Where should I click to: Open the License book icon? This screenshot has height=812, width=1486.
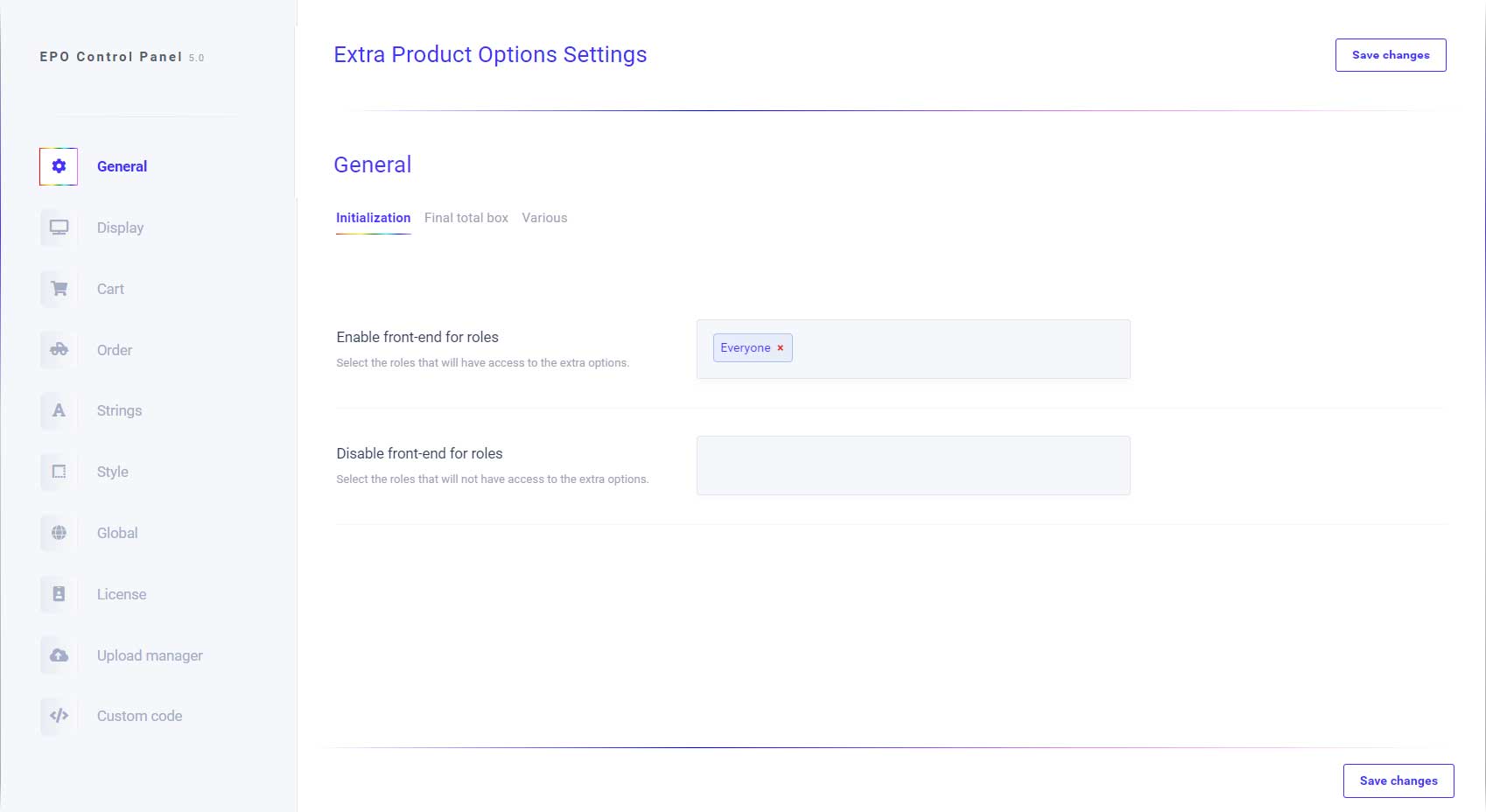click(x=58, y=594)
